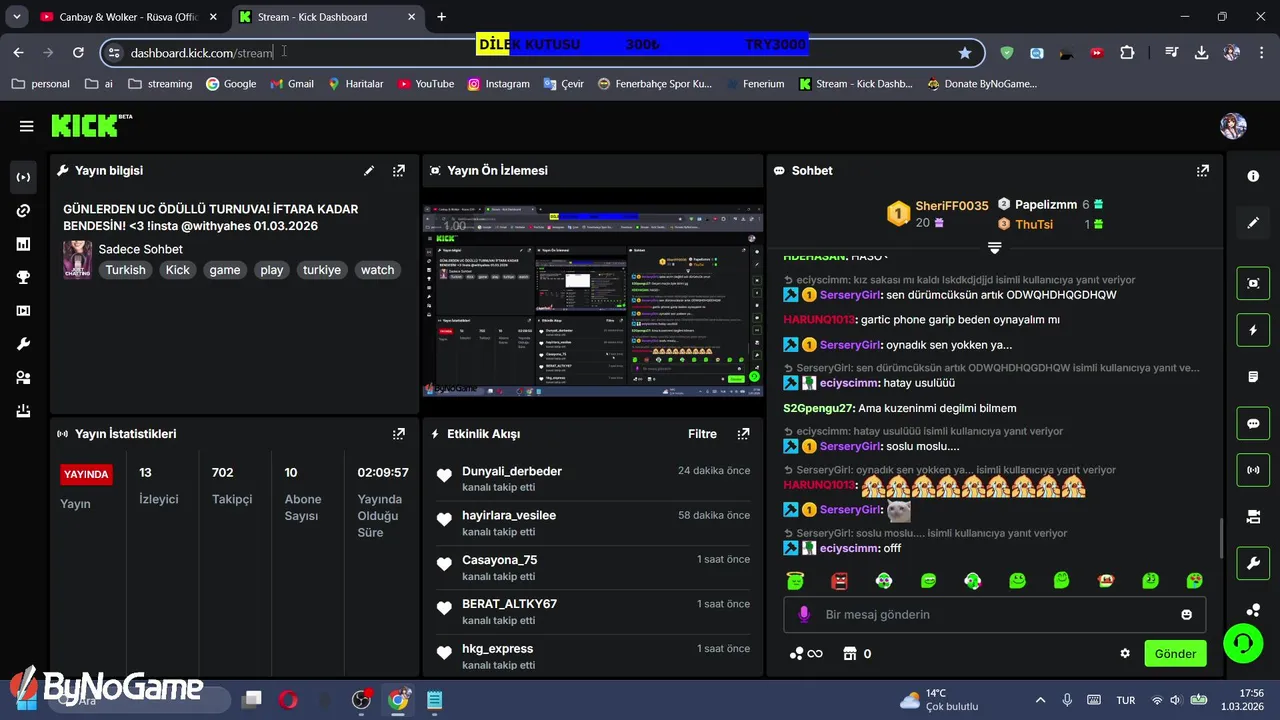Viewport: 1280px width, 720px height.
Task: Open the bar chart analytics sidebar icon
Action: (23, 244)
